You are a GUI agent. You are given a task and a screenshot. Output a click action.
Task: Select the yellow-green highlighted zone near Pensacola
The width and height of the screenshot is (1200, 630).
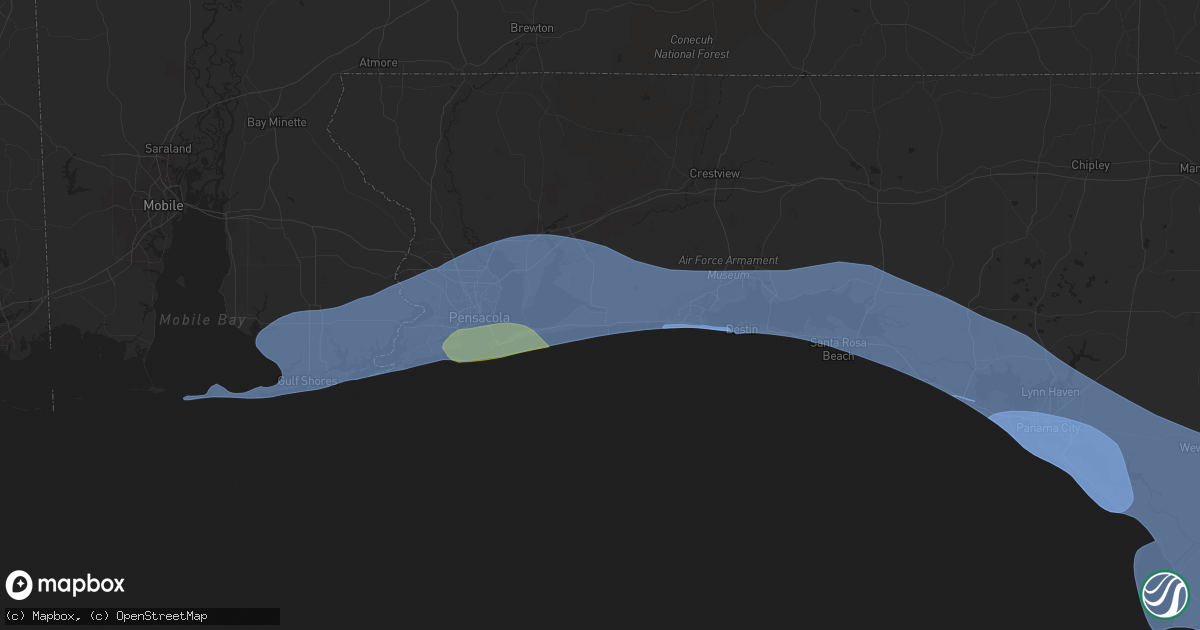[492, 343]
